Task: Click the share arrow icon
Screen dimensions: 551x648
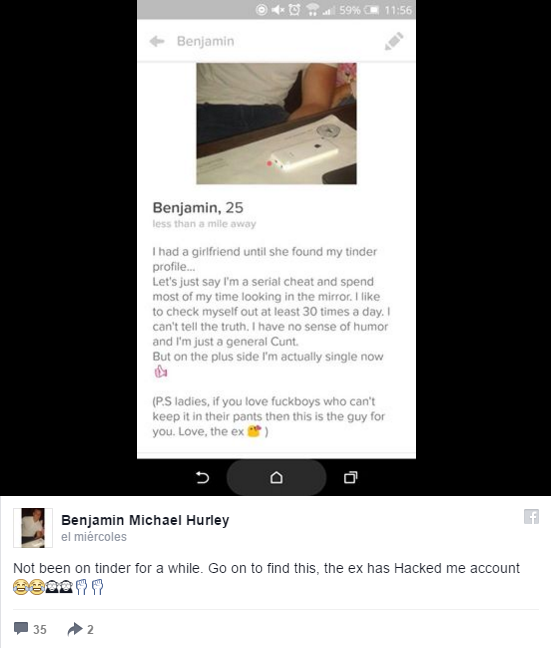Action: tap(75, 629)
